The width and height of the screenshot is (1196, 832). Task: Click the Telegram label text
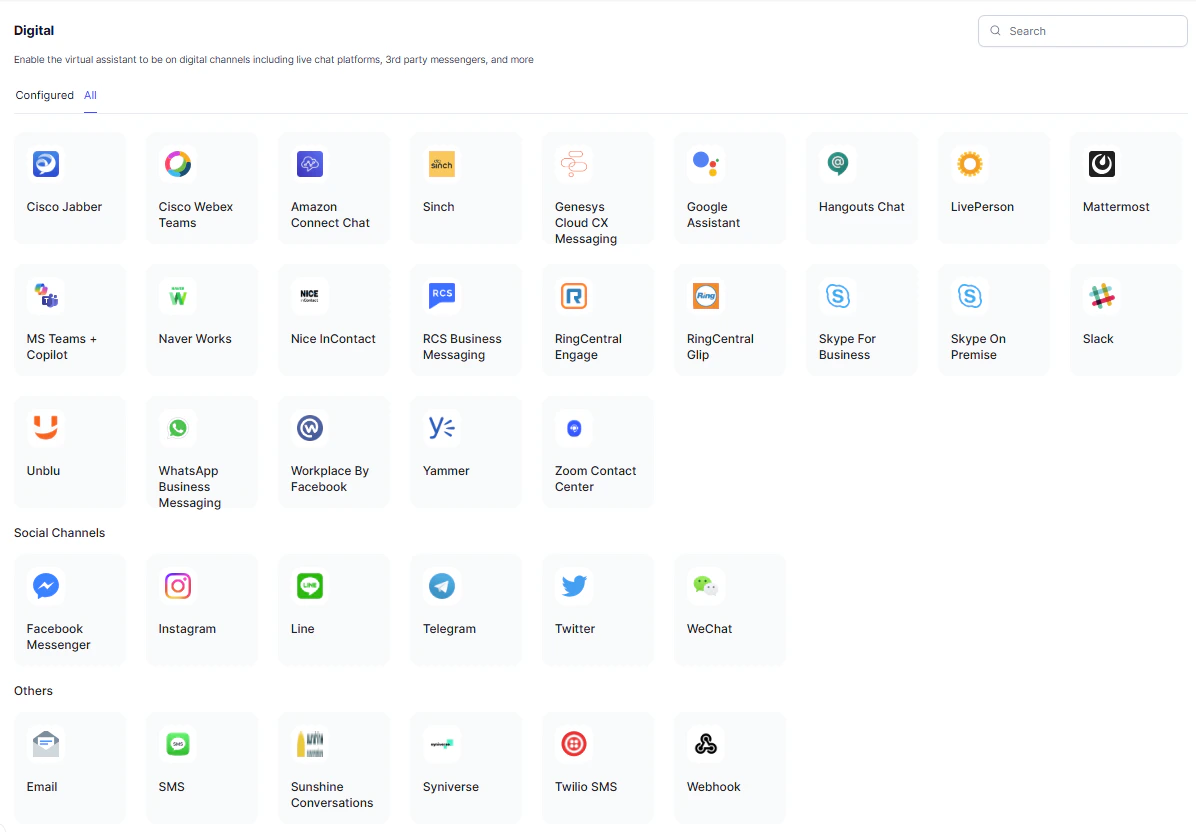coord(449,628)
